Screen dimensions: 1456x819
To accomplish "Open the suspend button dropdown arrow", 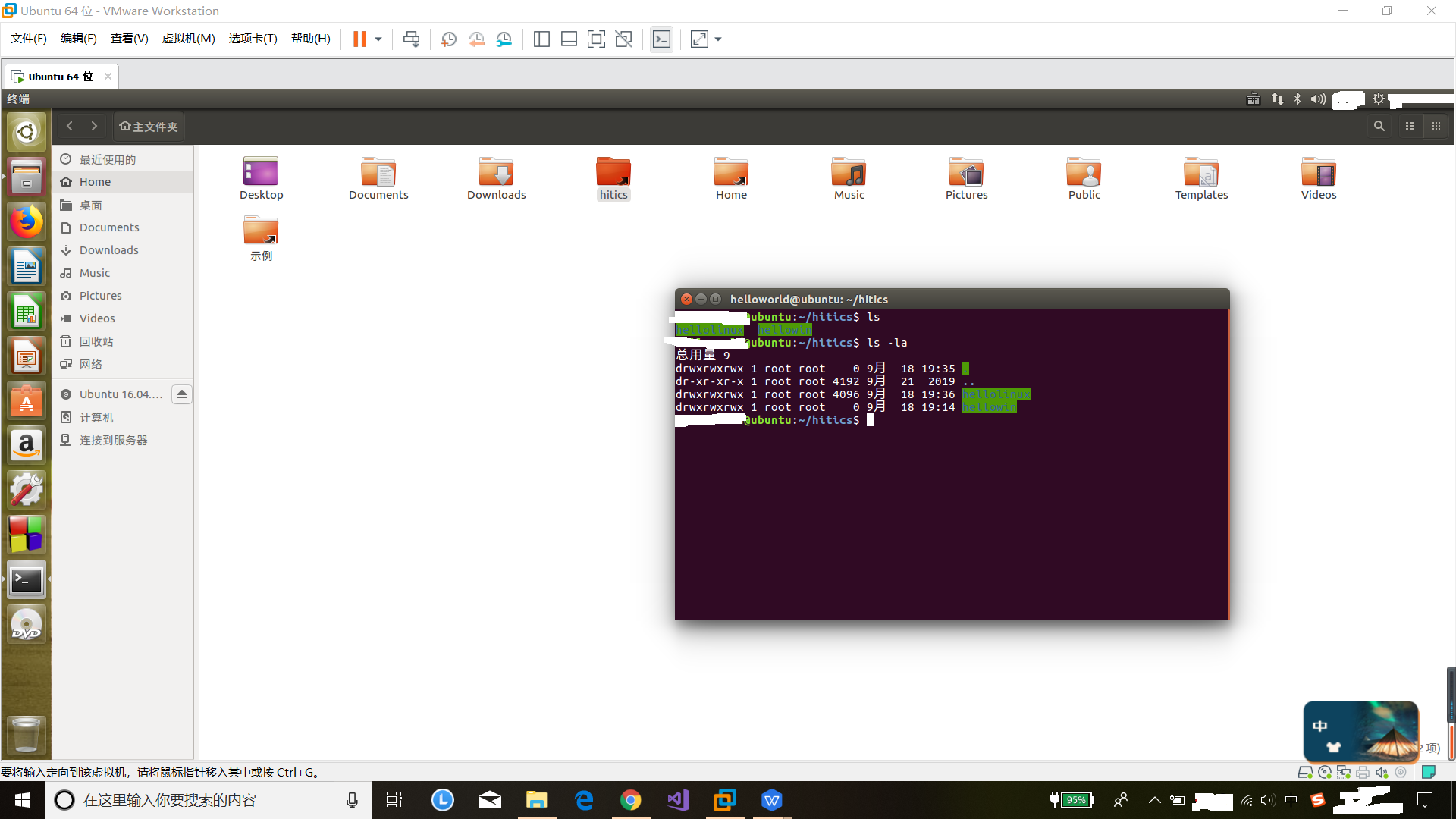I will pyautogui.click(x=377, y=39).
